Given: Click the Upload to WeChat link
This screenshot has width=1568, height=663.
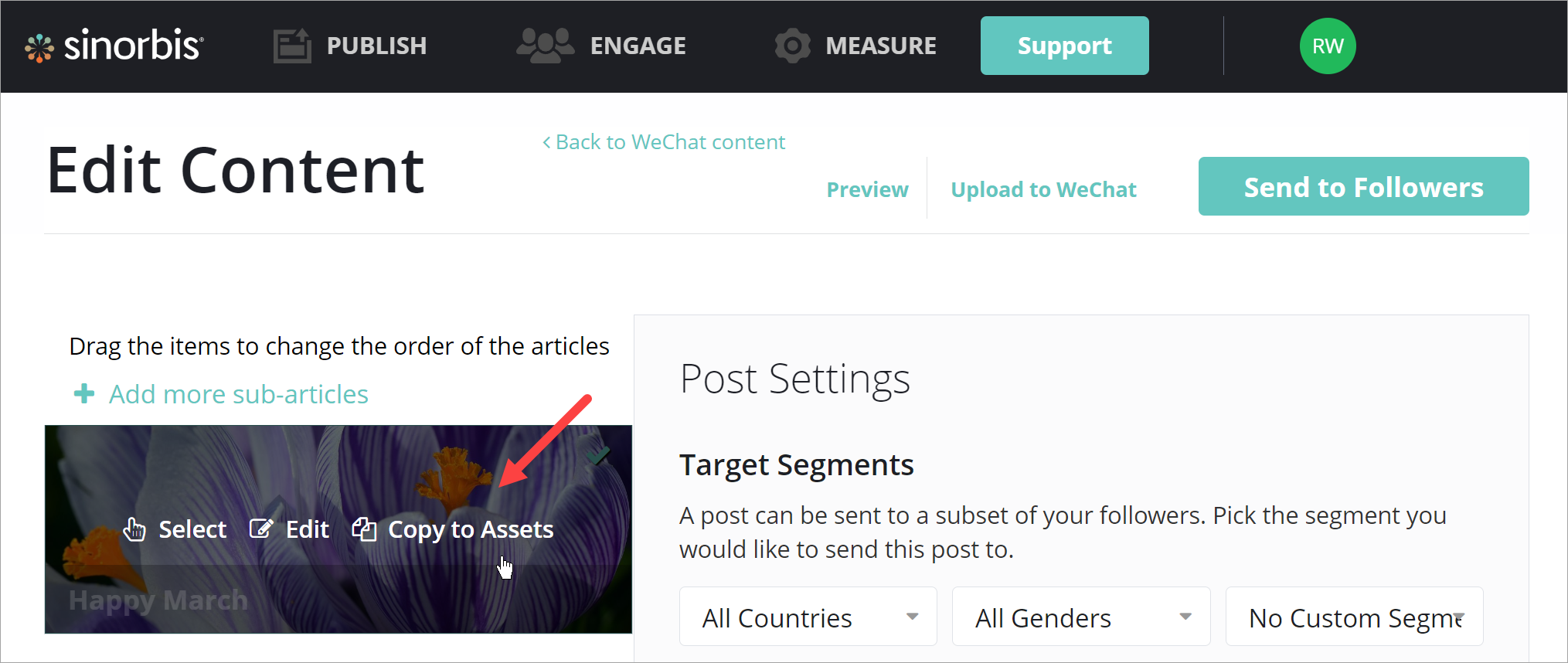Looking at the screenshot, I should pyautogui.click(x=1043, y=189).
